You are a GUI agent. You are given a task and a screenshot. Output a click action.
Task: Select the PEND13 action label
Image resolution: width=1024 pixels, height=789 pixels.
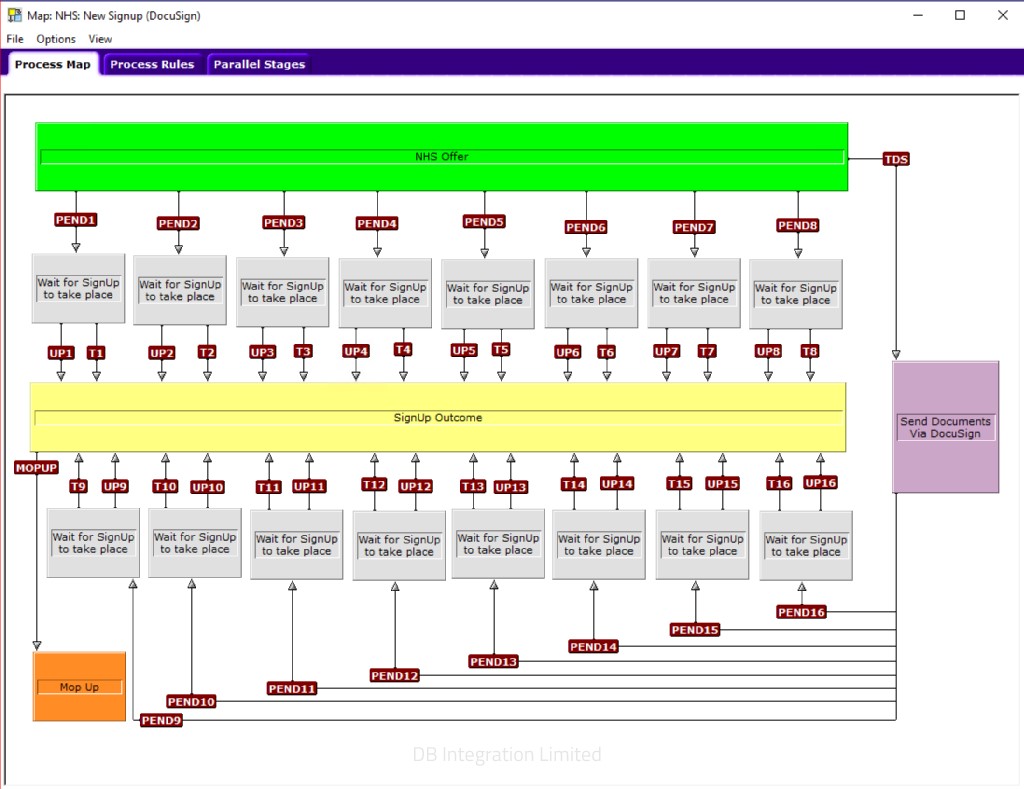[493, 662]
